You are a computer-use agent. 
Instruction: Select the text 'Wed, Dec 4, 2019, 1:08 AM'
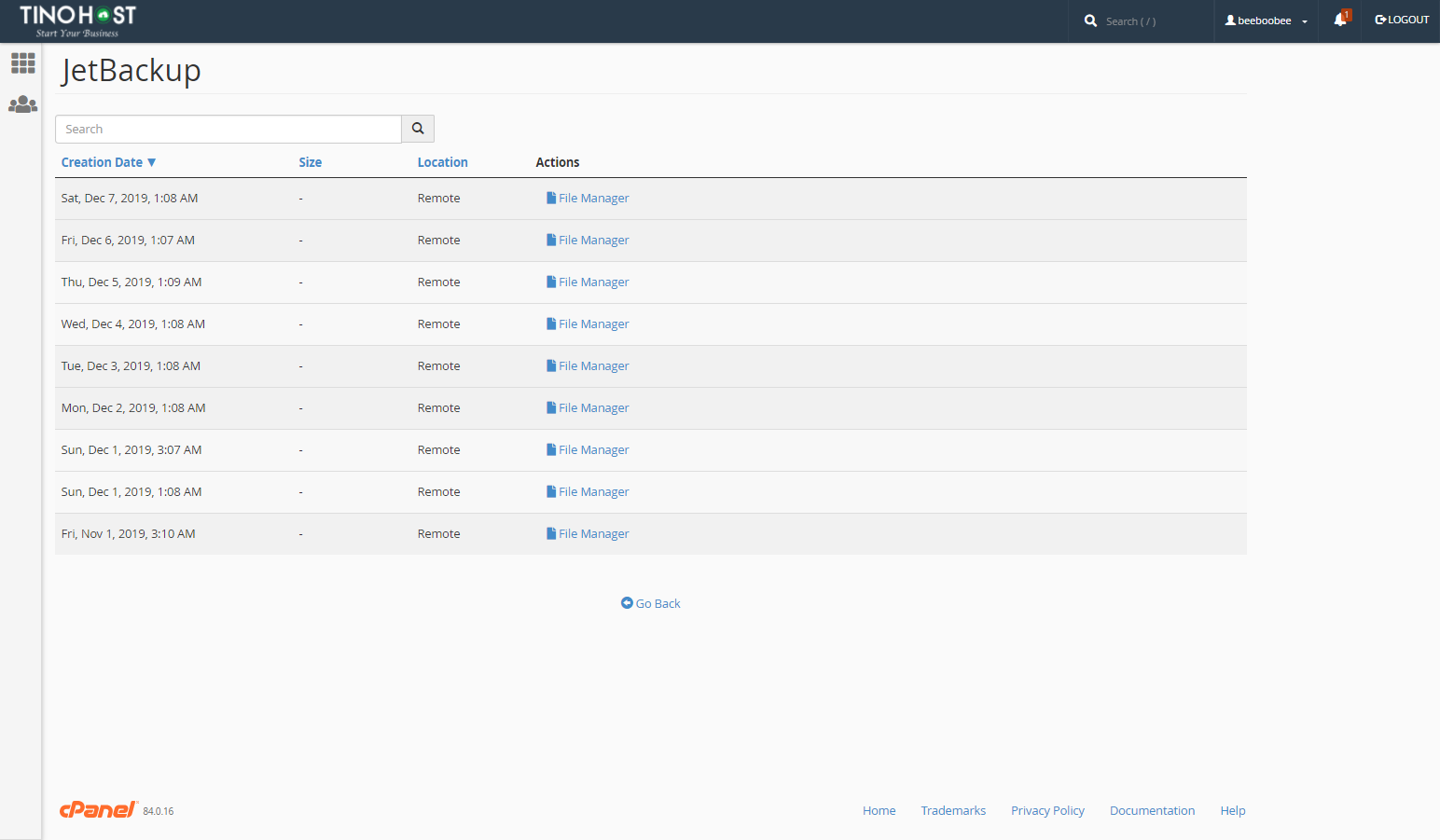tap(133, 324)
